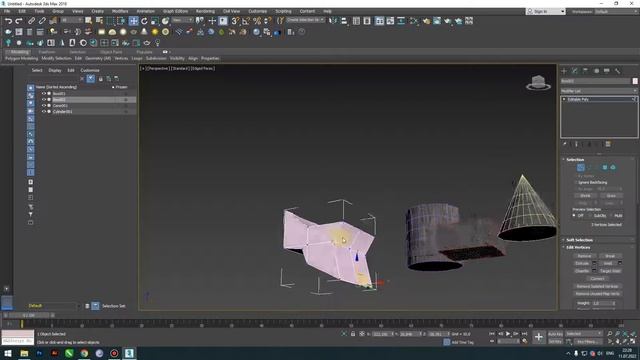Click the Play Animation button

508,334
